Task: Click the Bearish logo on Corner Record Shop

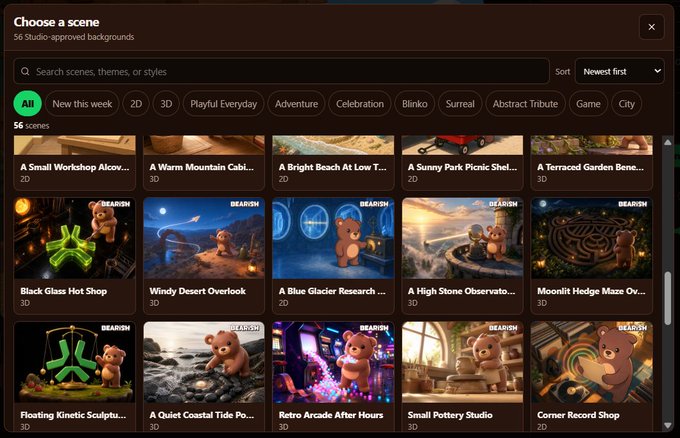Action: point(632,328)
